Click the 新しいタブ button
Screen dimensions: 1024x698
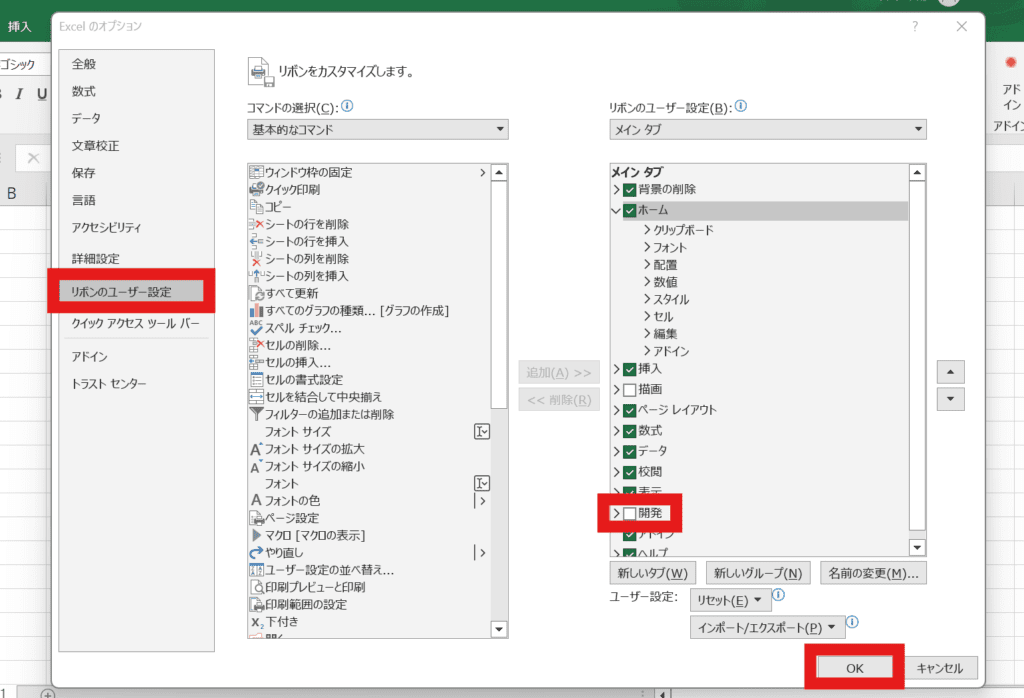pos(653,574)
